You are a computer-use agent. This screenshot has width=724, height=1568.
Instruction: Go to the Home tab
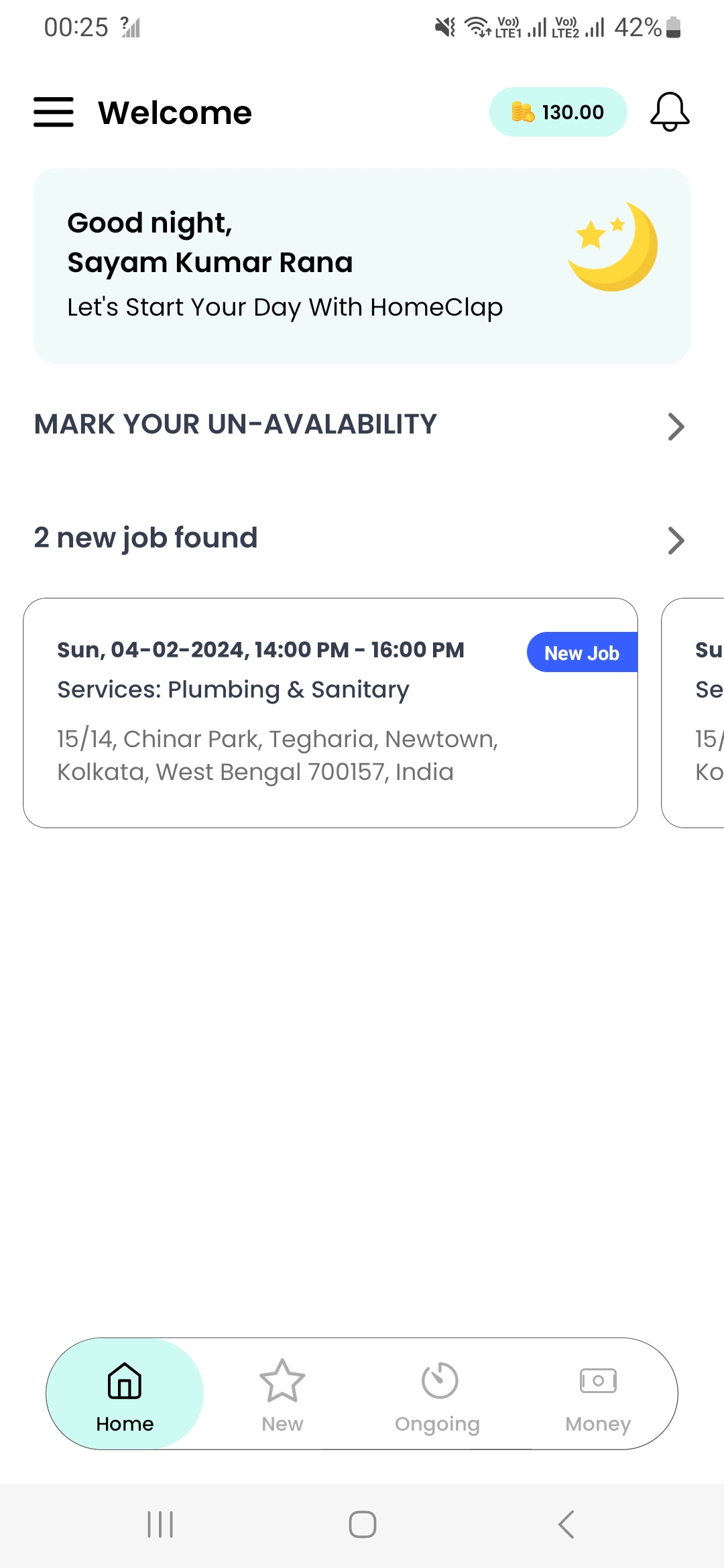coord(125,1395)
